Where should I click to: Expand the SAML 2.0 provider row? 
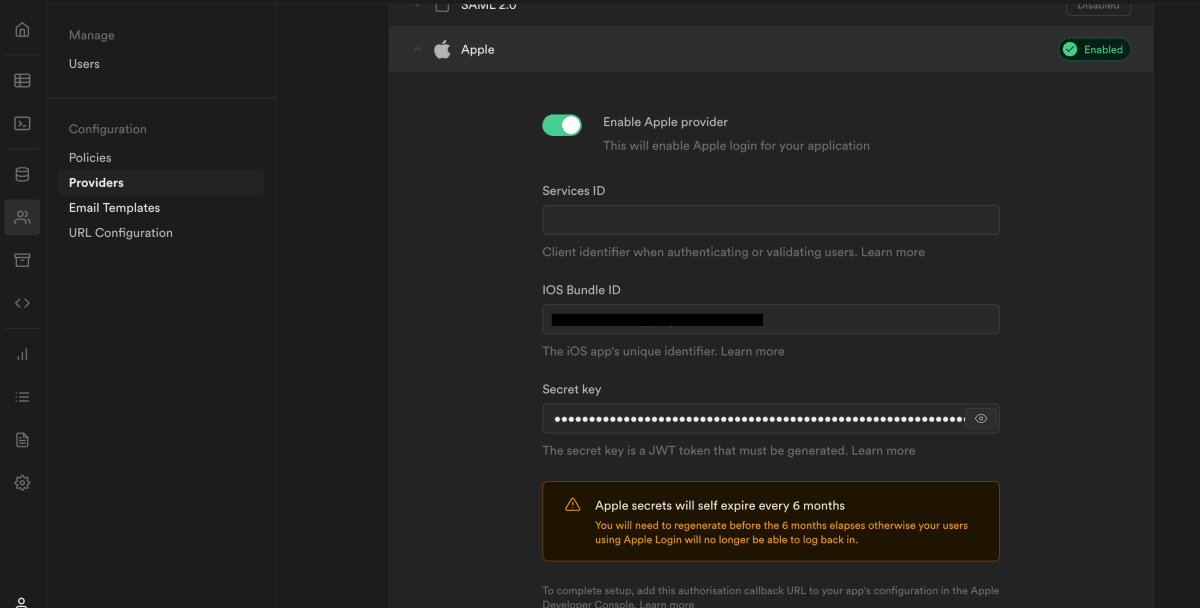coord(418,6)
